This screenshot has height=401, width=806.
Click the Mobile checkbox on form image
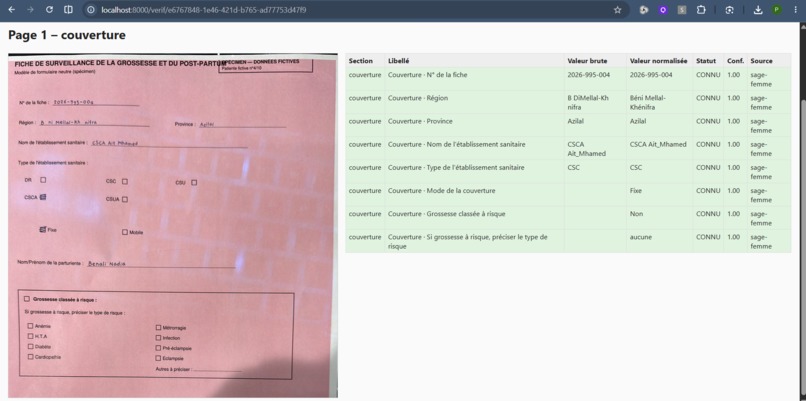coord(124,232)
